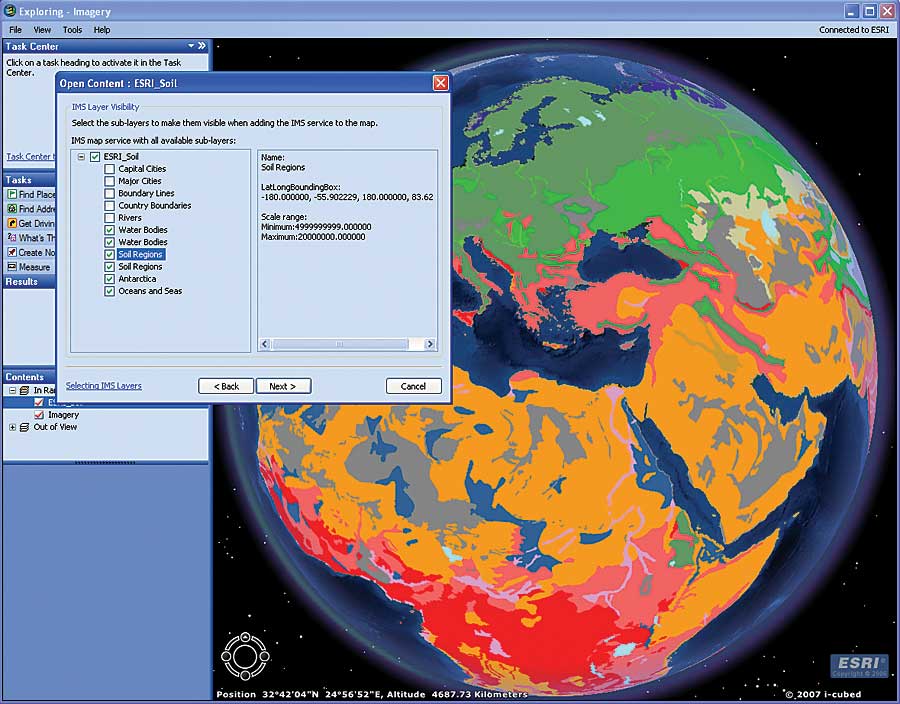This screenshot has height=704, width=900.
Task: Collapse the In Range group
Action: 12,390
